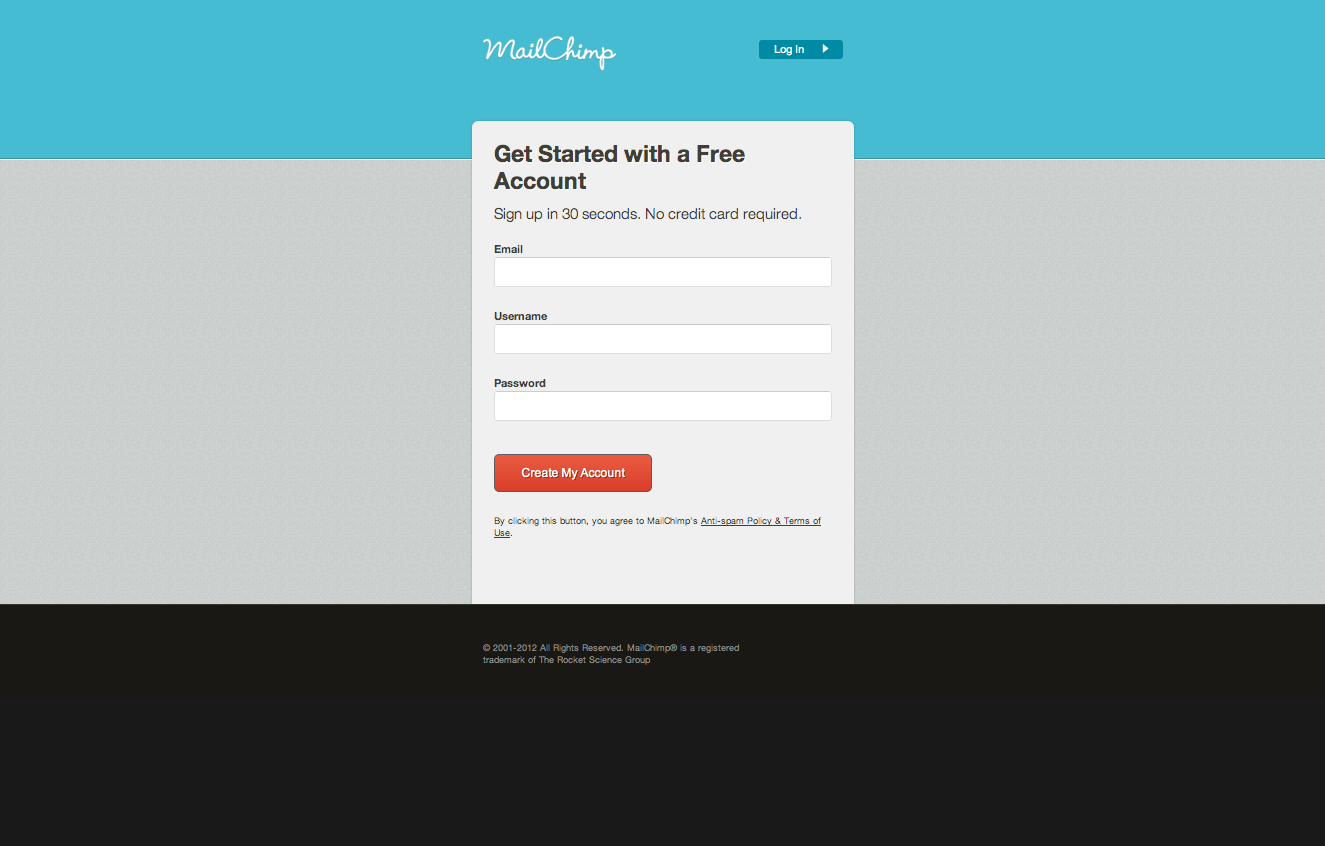Submit with Create My Account button
The height and width of the screenshot is (846, 1325).
573,473
